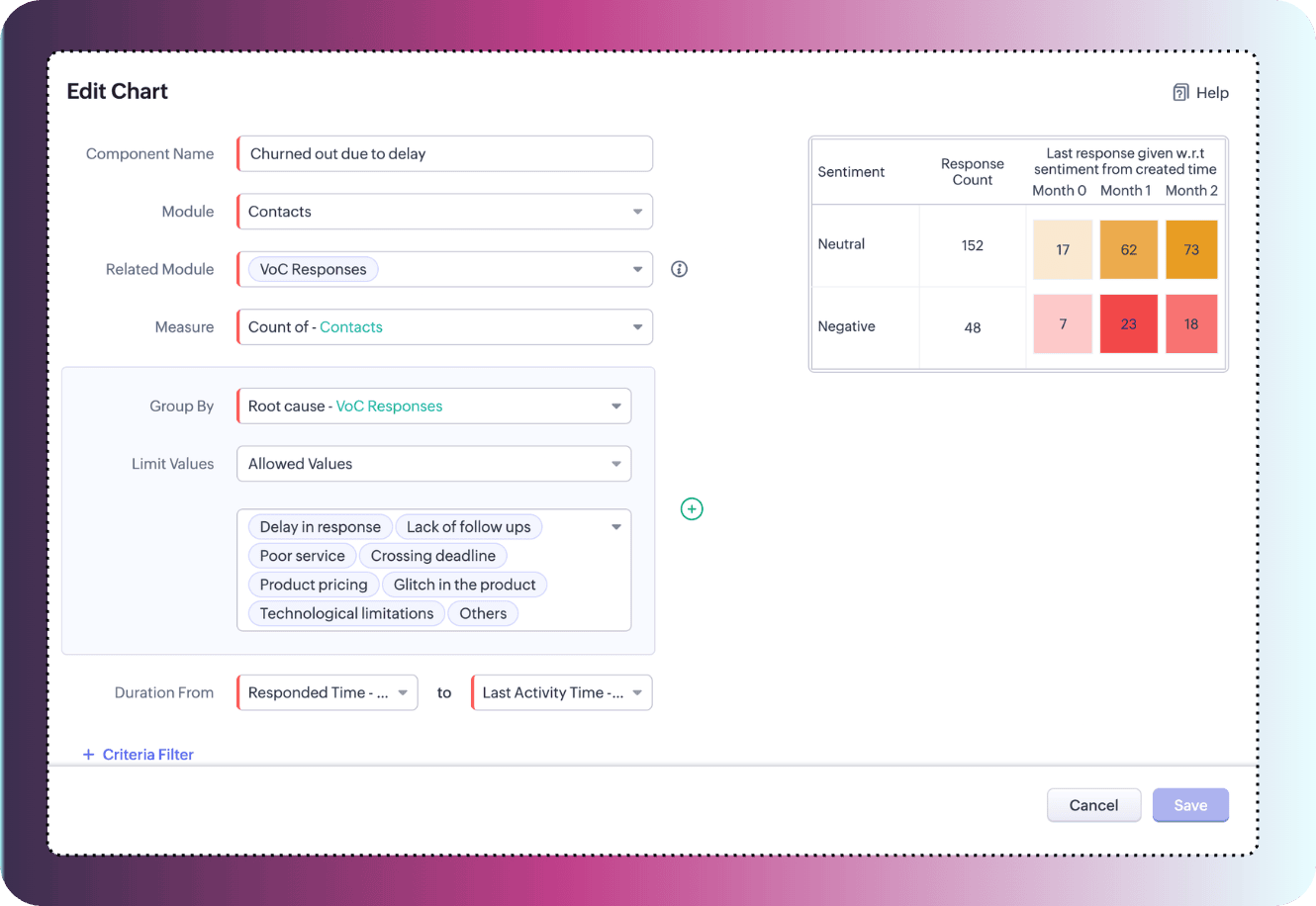The width and height of the screenshot is (1316, 906).
Task: Click the VoC Responses chip
Action: click(313, 269)
